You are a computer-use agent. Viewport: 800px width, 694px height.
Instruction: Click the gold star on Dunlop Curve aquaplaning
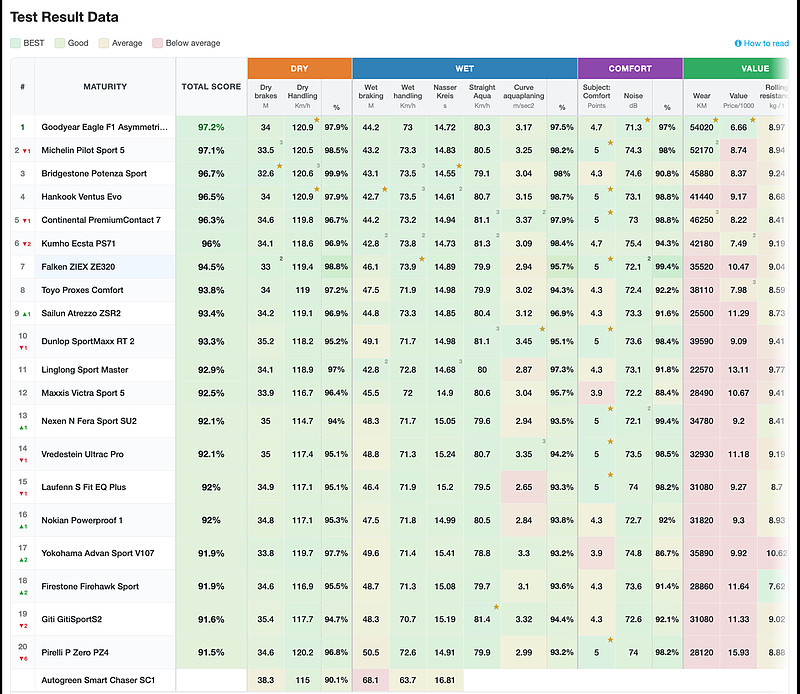point(542,329)
